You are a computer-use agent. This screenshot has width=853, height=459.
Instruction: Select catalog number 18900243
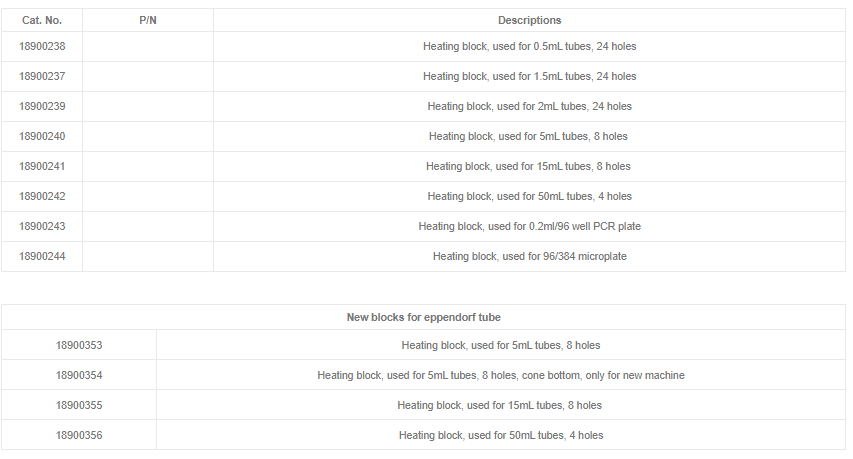[x=42, y=227]
